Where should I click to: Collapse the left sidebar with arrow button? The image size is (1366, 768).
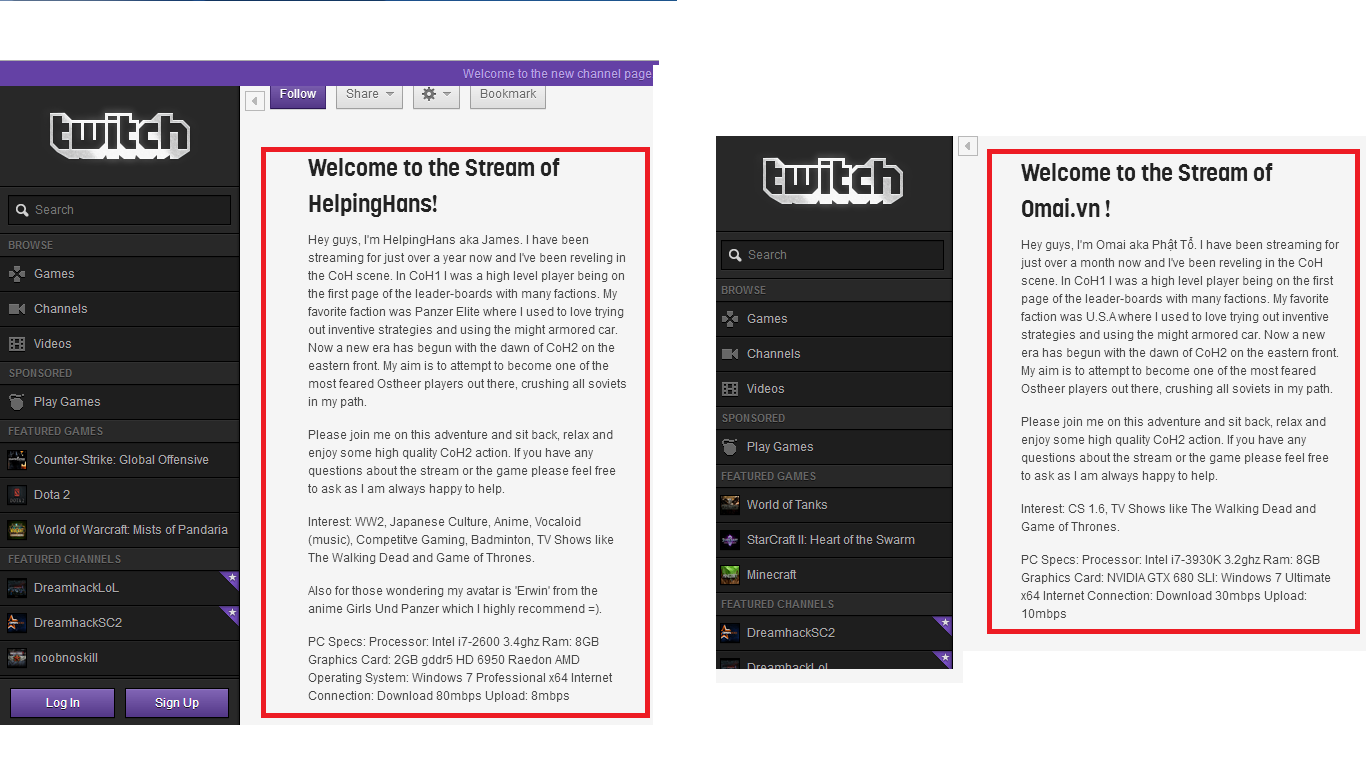click(255, 100)
